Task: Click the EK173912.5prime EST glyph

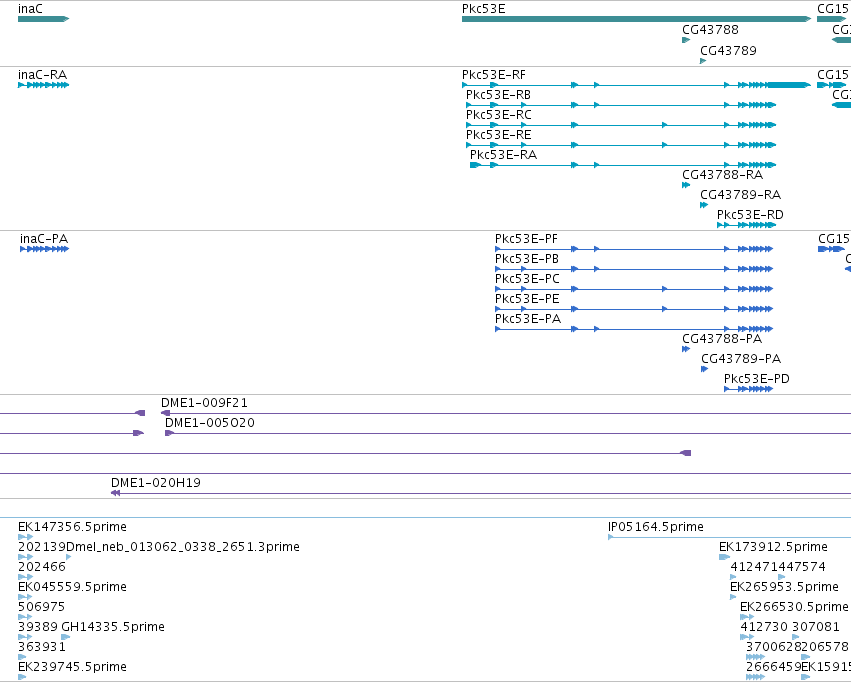Action: pyautogui.click(x=725, y=557)
